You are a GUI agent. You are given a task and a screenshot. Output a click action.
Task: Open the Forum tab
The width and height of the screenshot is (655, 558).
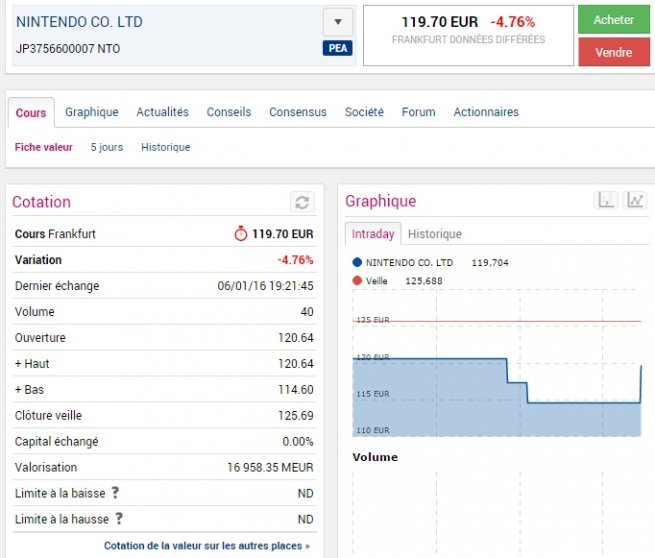pos(419,112)
